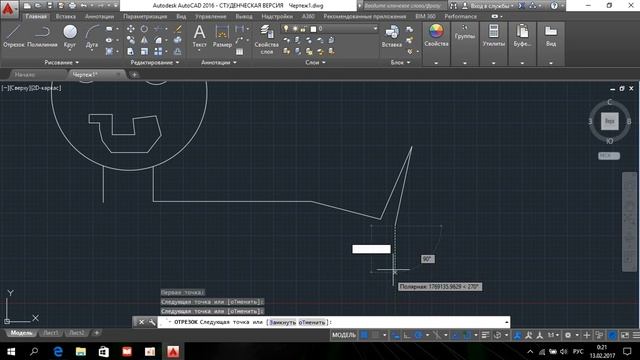Toggle lineweight display in status bar
640x360 pixels.
485,335
